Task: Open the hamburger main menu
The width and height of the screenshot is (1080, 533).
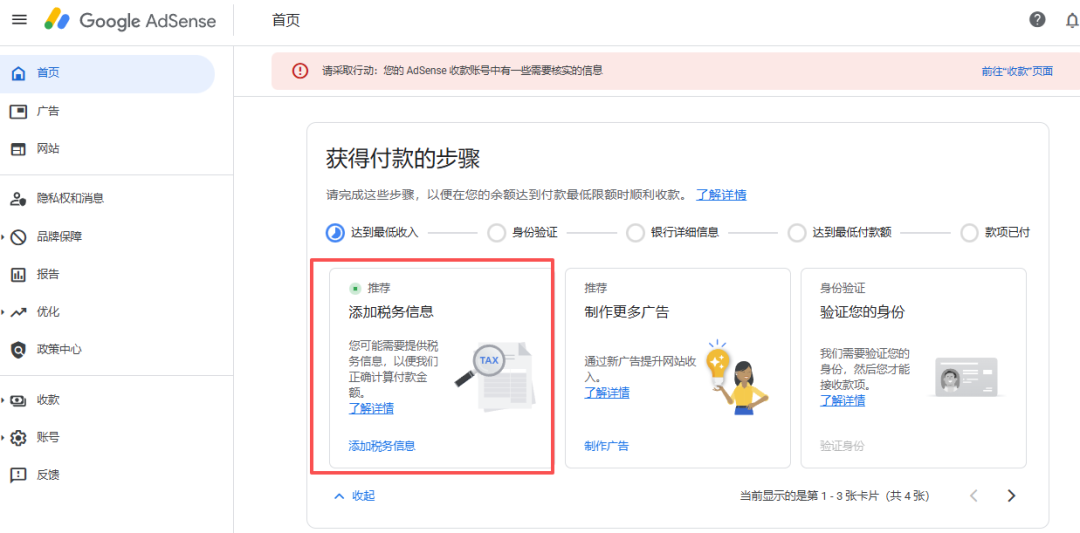Action: [x=20, y=19]
